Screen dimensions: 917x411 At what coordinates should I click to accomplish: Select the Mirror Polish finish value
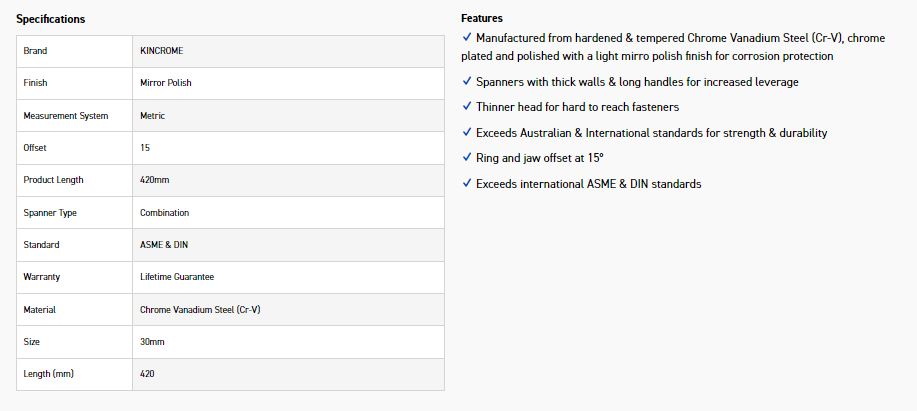tap(166, 83)
